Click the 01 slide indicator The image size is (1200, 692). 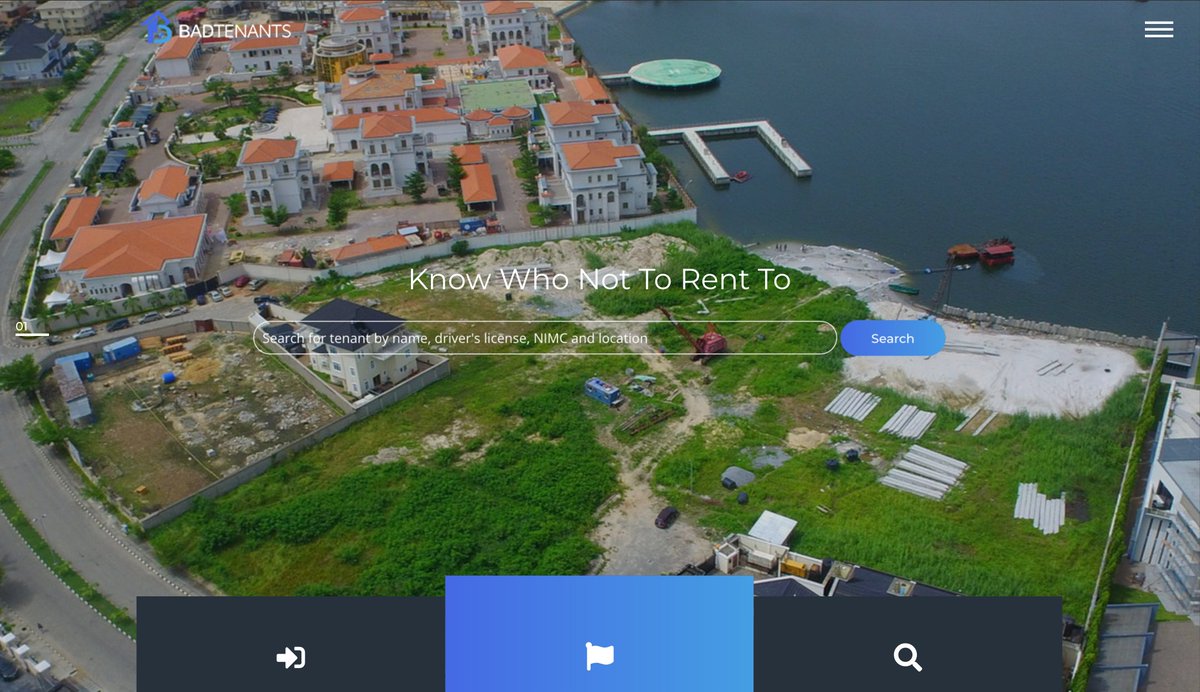(x=31, y=328)
